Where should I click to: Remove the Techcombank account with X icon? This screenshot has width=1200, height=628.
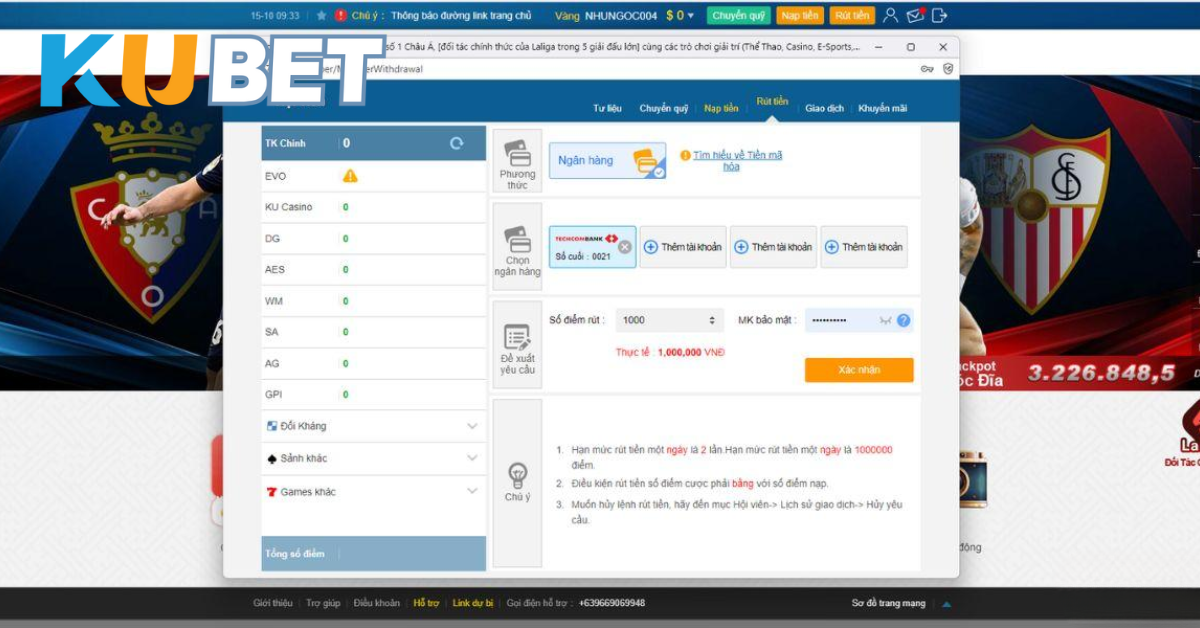point(624,247)
